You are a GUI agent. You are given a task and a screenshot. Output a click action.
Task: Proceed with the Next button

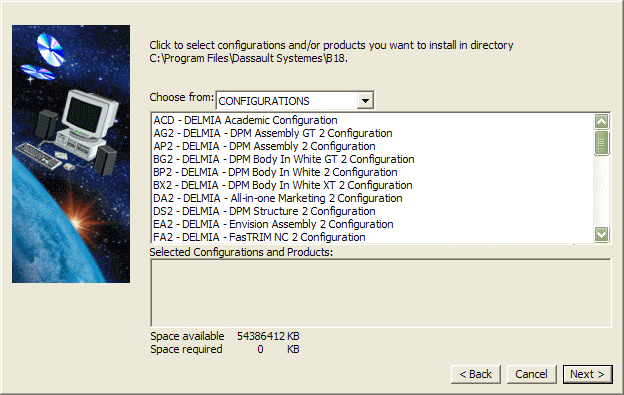coord(587,374)
